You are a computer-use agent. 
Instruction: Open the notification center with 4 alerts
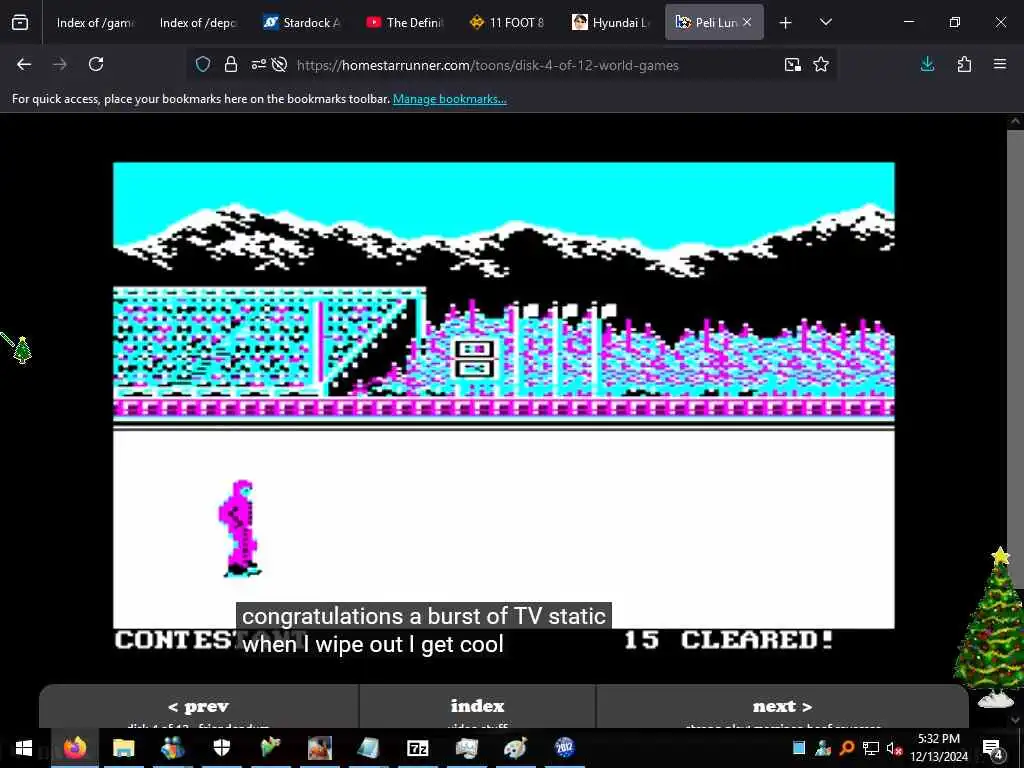(x=992, y=748)
